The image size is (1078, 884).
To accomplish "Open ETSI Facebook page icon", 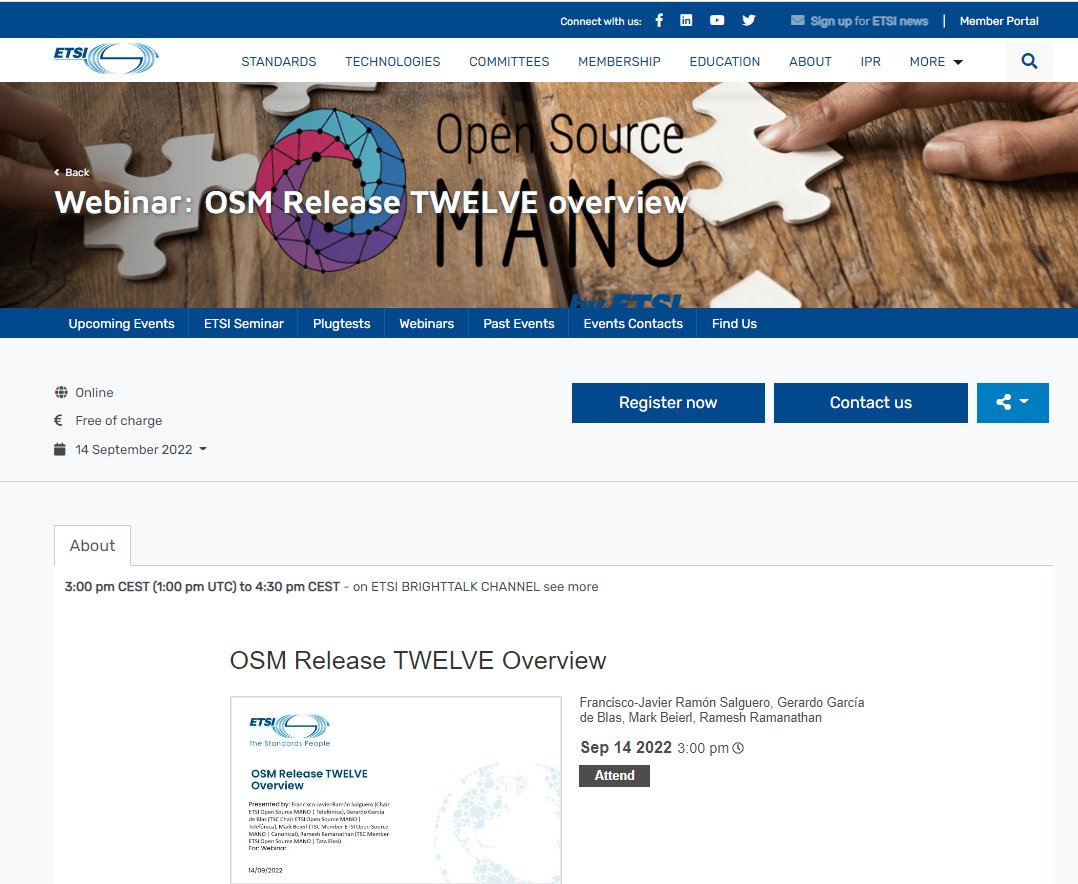I will (x=659, y=21).
